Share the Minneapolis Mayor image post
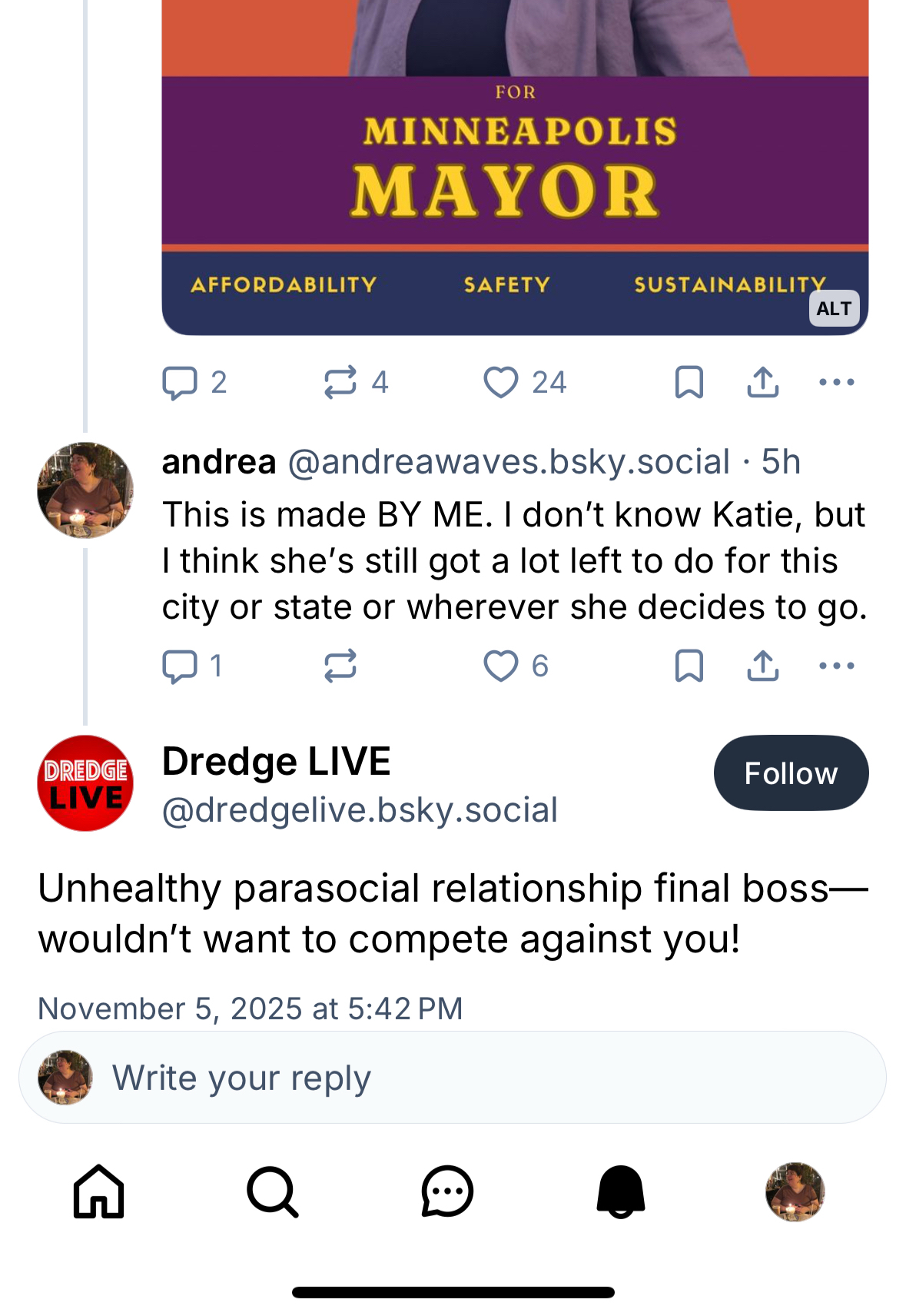The height and width of the screenshot is (1316, 906). point(762,383)
